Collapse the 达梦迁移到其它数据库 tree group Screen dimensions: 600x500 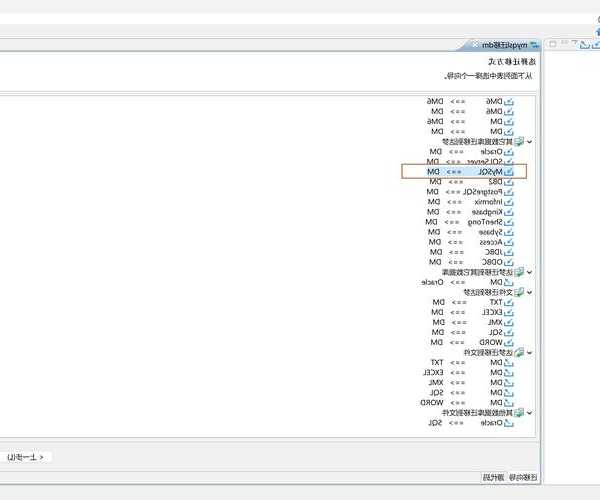coord(530,272)
